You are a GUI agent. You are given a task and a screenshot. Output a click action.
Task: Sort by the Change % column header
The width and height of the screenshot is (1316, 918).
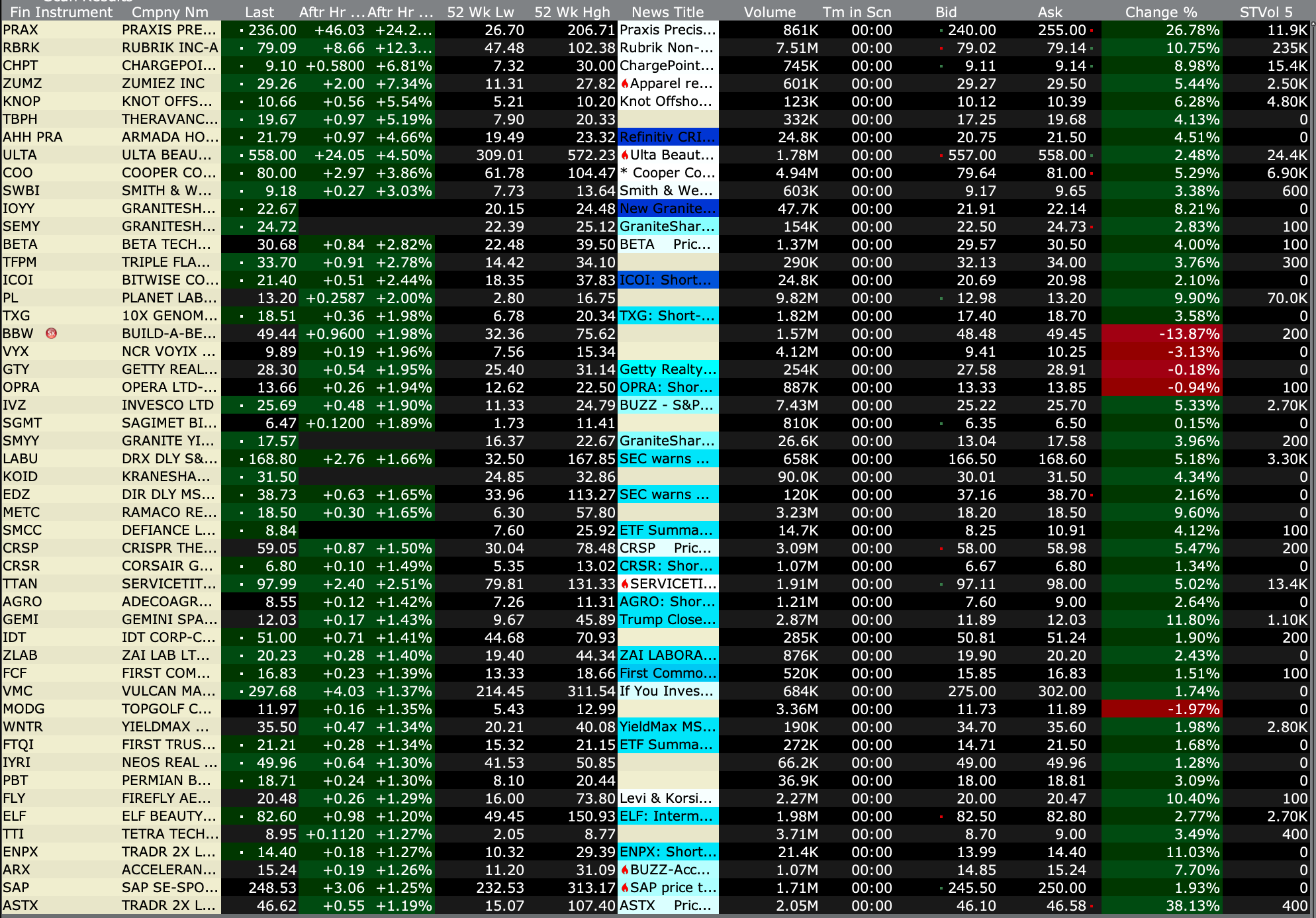[1160, 12]
